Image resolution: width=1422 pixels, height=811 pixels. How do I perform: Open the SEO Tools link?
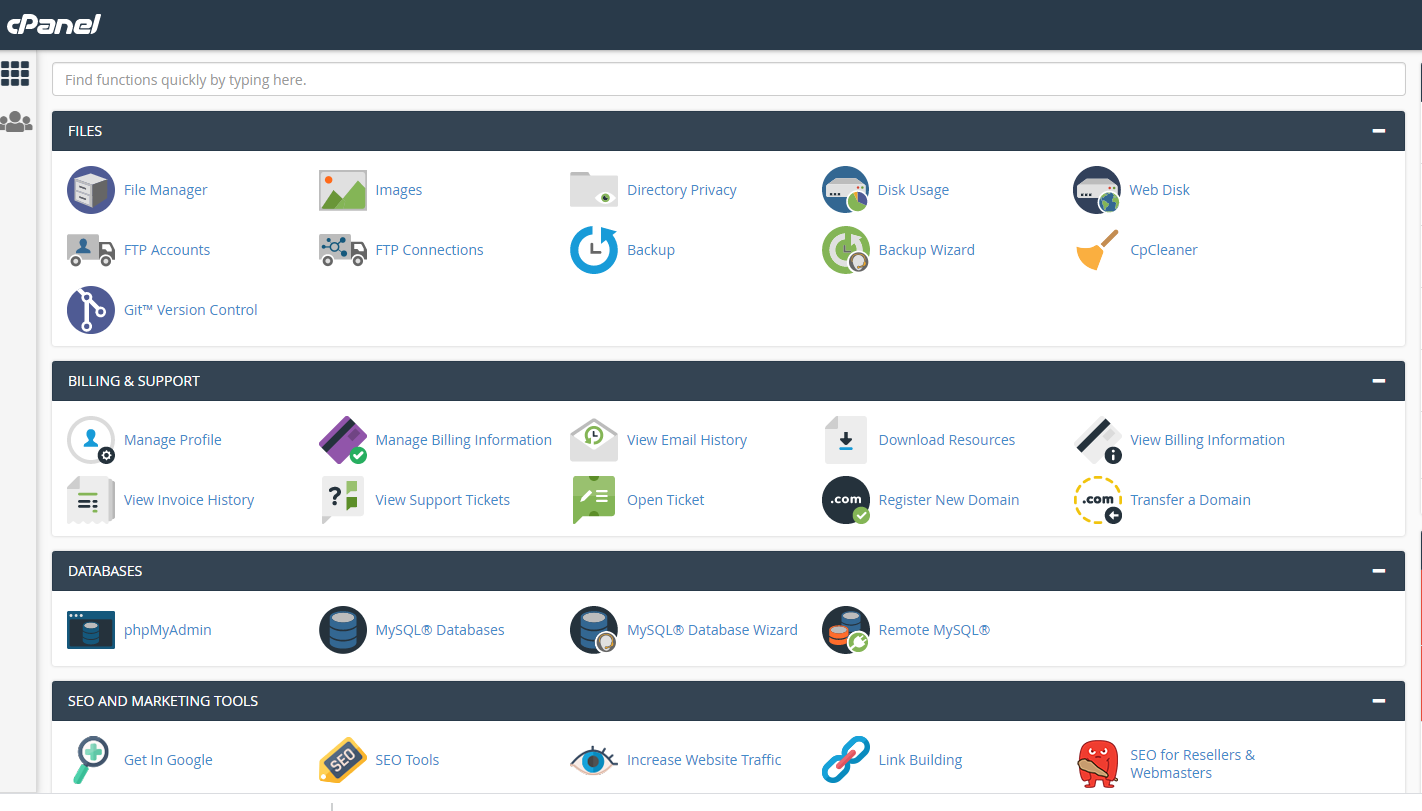407,760
